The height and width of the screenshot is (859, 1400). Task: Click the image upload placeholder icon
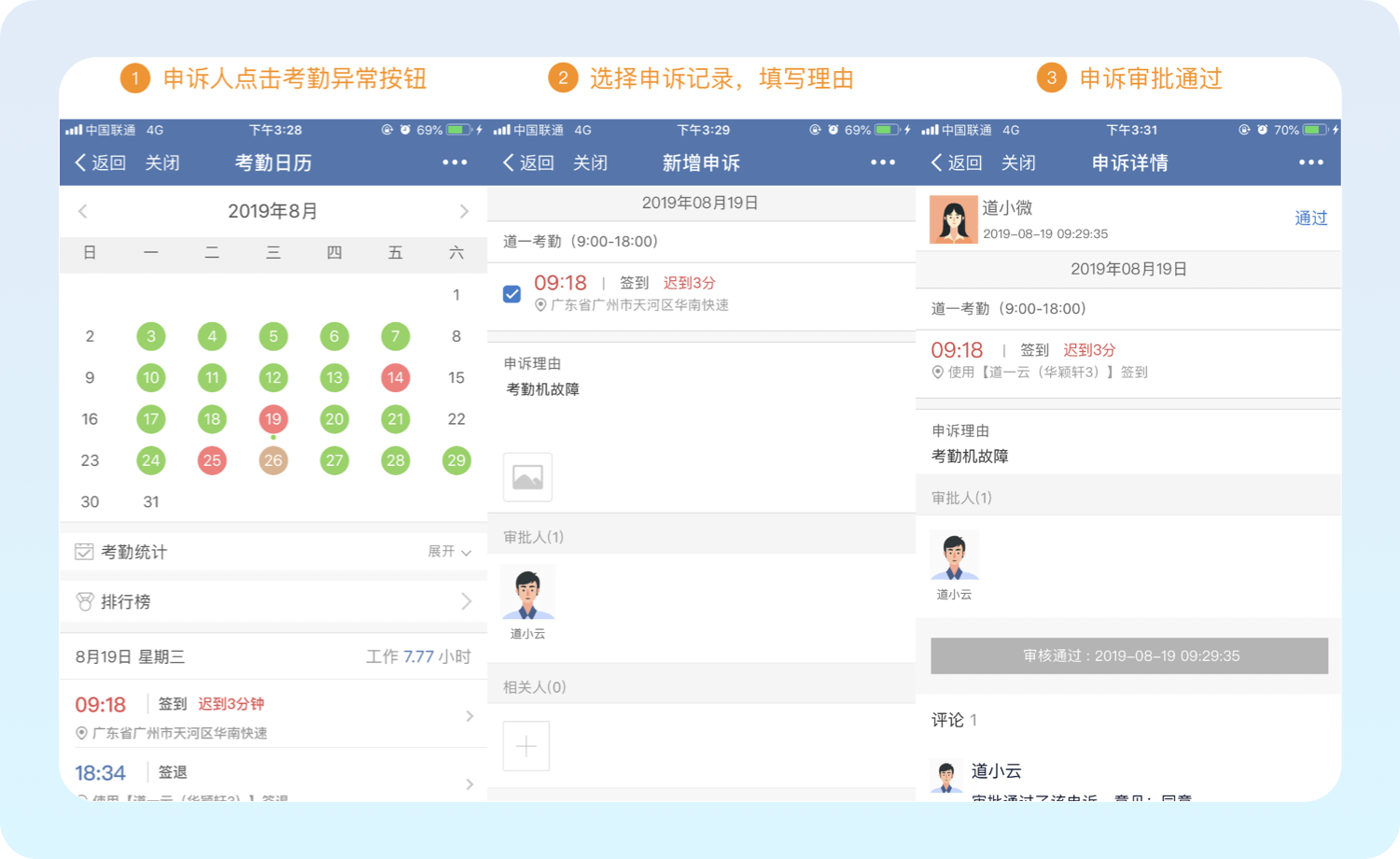tap(527, 477)
